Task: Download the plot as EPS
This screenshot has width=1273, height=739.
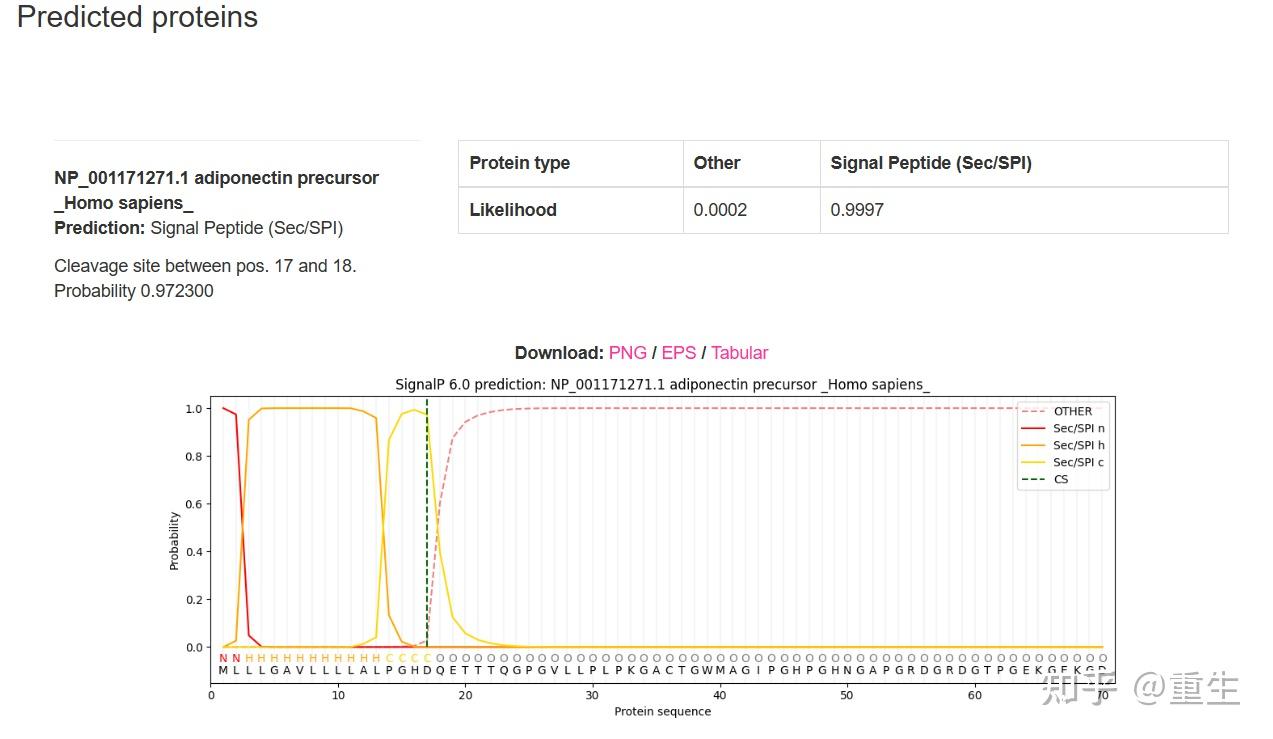Action: pyautogui.click(x=678, y=353)
